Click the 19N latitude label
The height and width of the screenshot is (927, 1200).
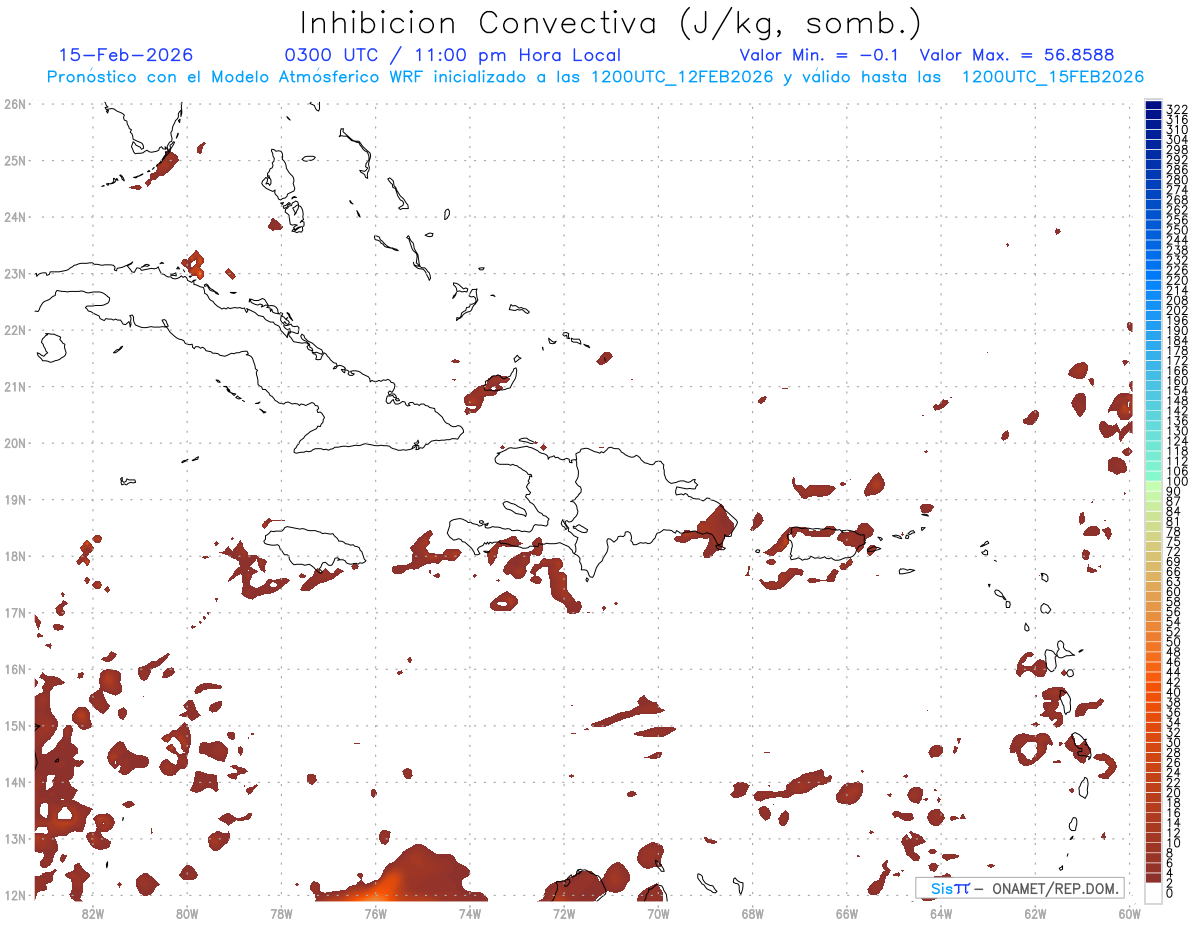(x=15, y=499)
